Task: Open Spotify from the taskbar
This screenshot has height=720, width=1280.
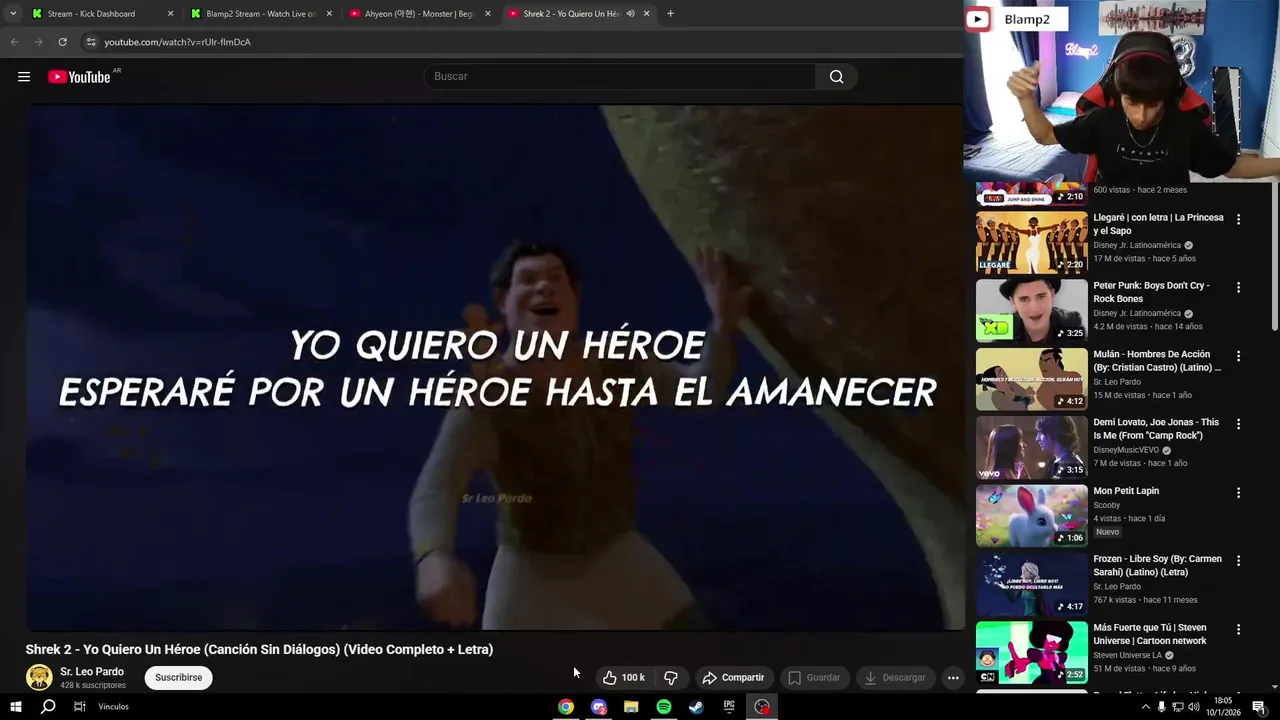Action: point(664,707)
